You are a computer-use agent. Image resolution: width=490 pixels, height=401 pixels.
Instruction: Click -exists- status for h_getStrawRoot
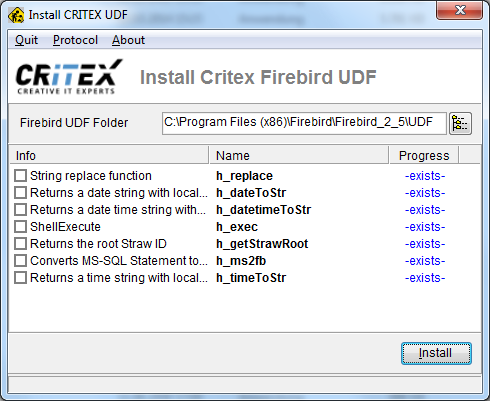point(425,244)
